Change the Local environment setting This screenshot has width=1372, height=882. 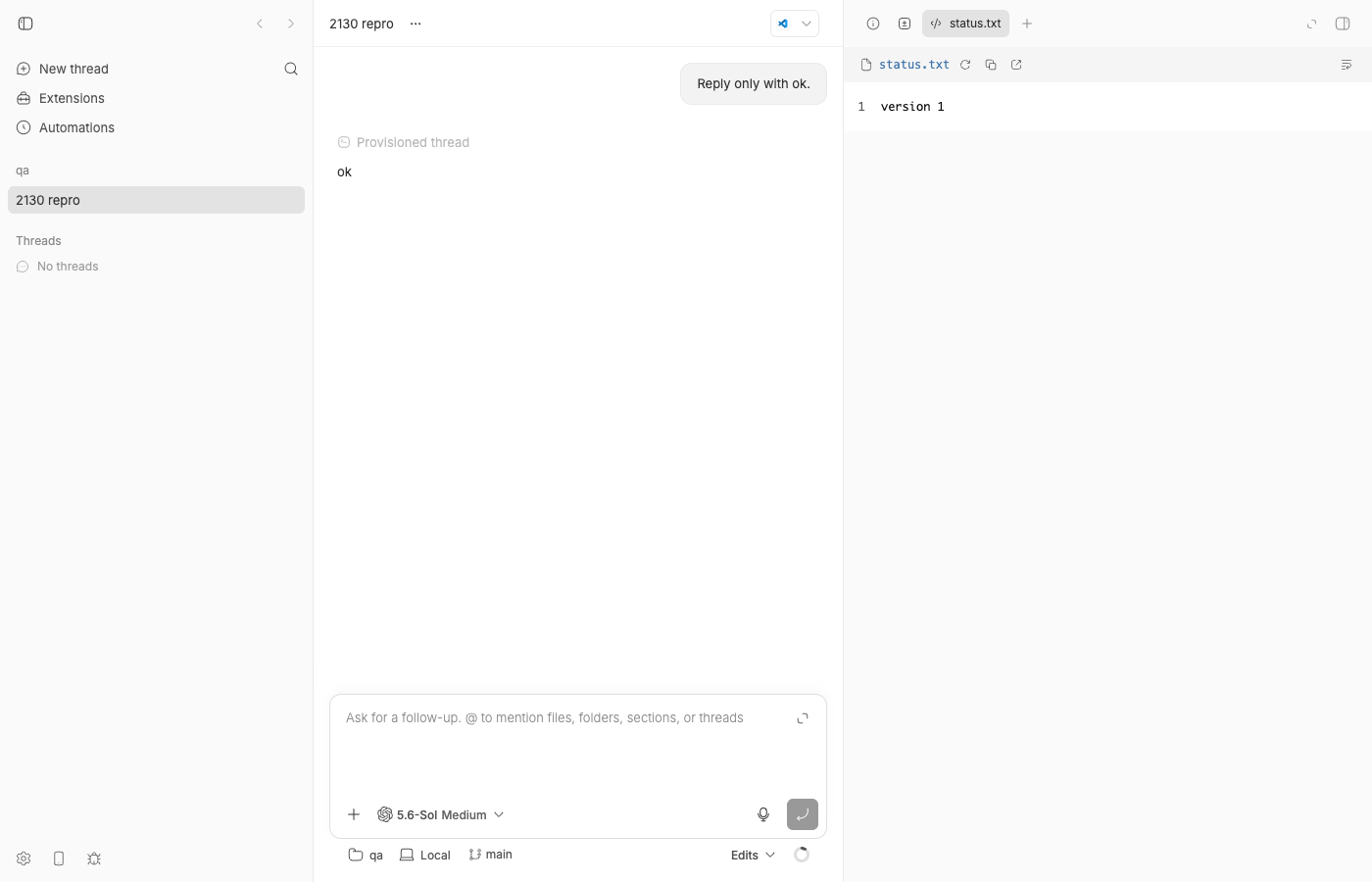(x=425, y=855)
